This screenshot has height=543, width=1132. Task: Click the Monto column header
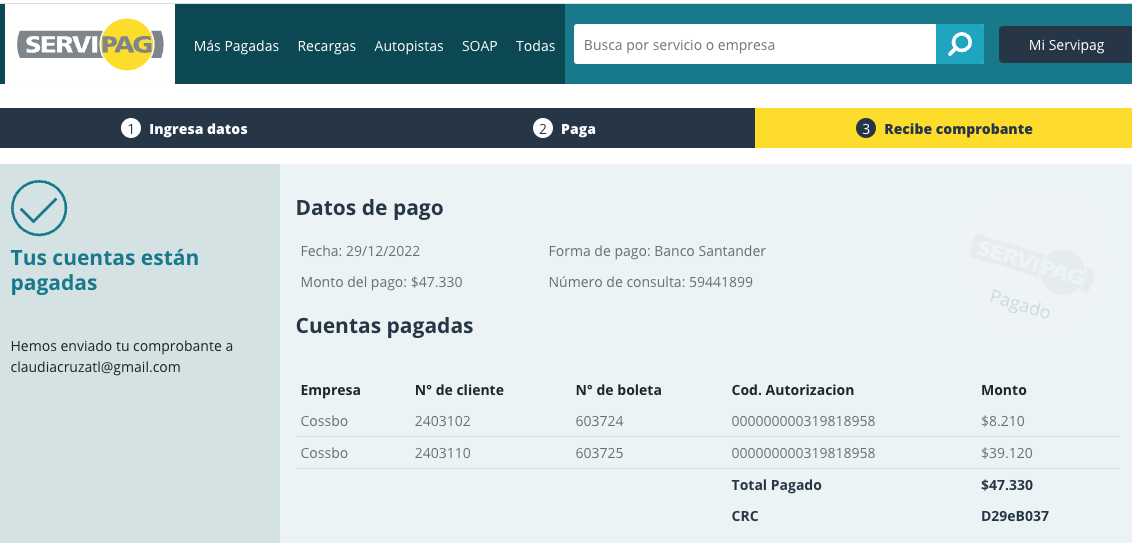[x=1003, y=390]
